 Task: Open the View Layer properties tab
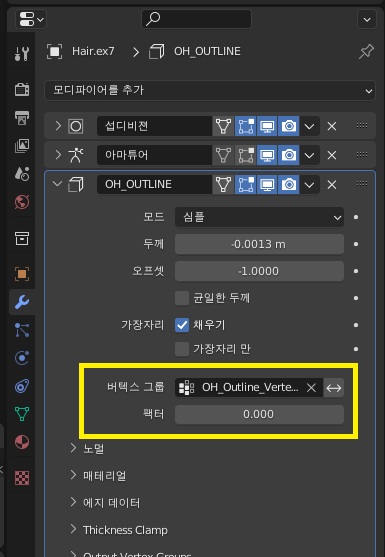point(22,146)
